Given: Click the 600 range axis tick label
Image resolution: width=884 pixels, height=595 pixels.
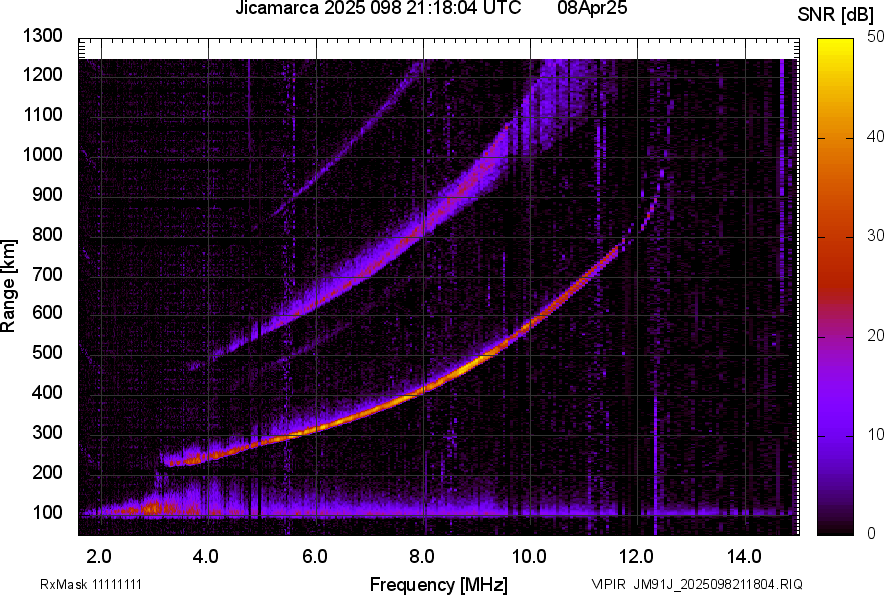Looking at the screenshot, I should coord(47,312).
